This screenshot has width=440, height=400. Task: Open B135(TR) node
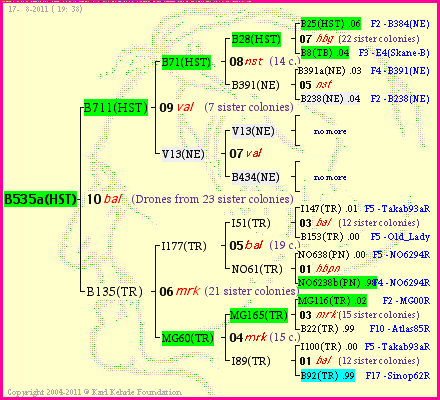[x=114, y=292]
